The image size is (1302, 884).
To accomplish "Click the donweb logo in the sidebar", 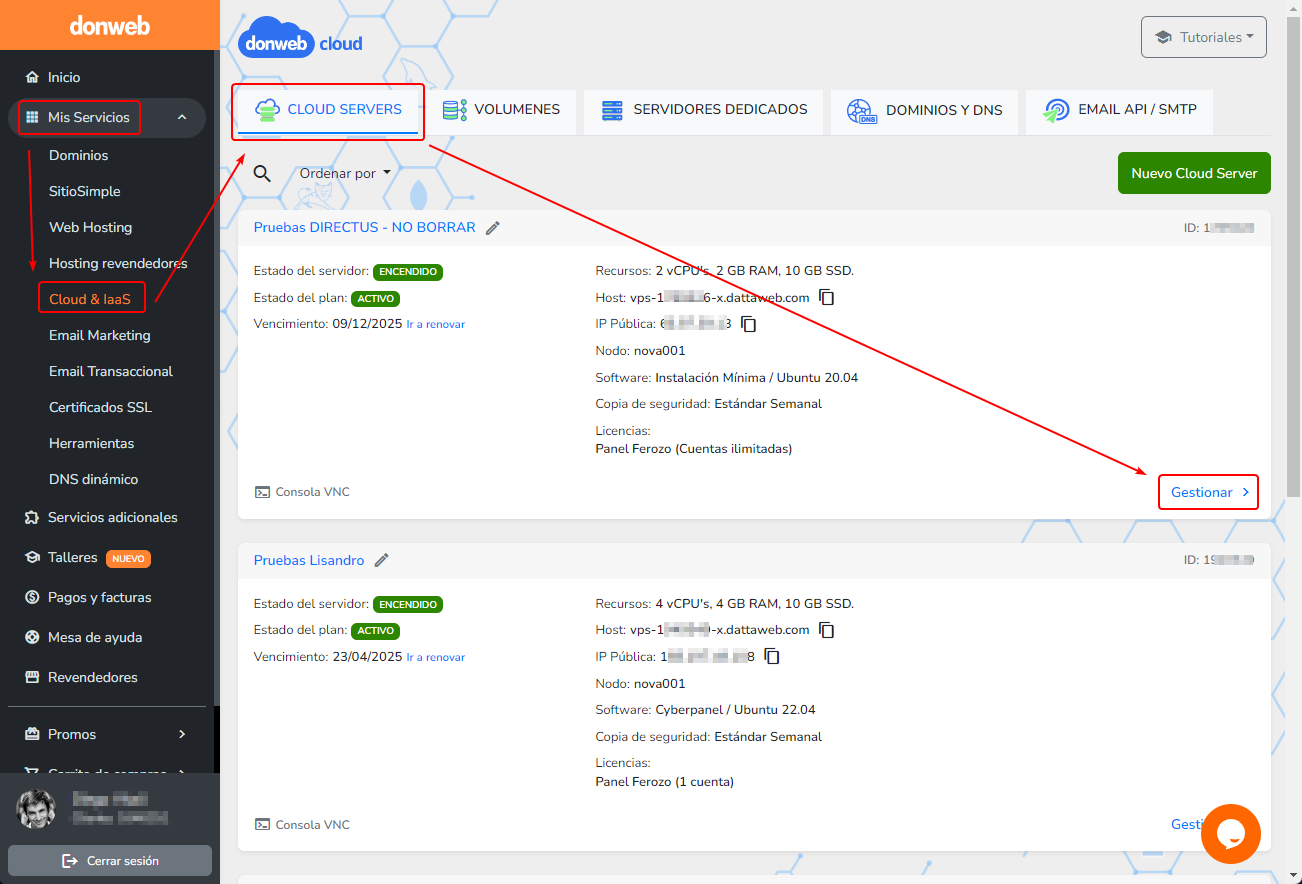I will pyautogui.click(x=110, y=26).
